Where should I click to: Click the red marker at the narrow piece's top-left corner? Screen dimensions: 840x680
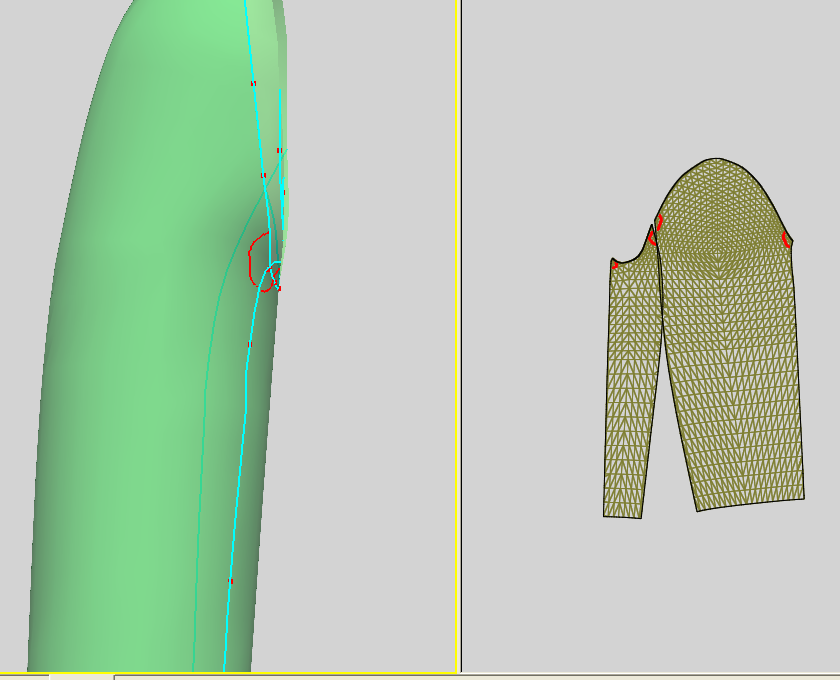614,265
